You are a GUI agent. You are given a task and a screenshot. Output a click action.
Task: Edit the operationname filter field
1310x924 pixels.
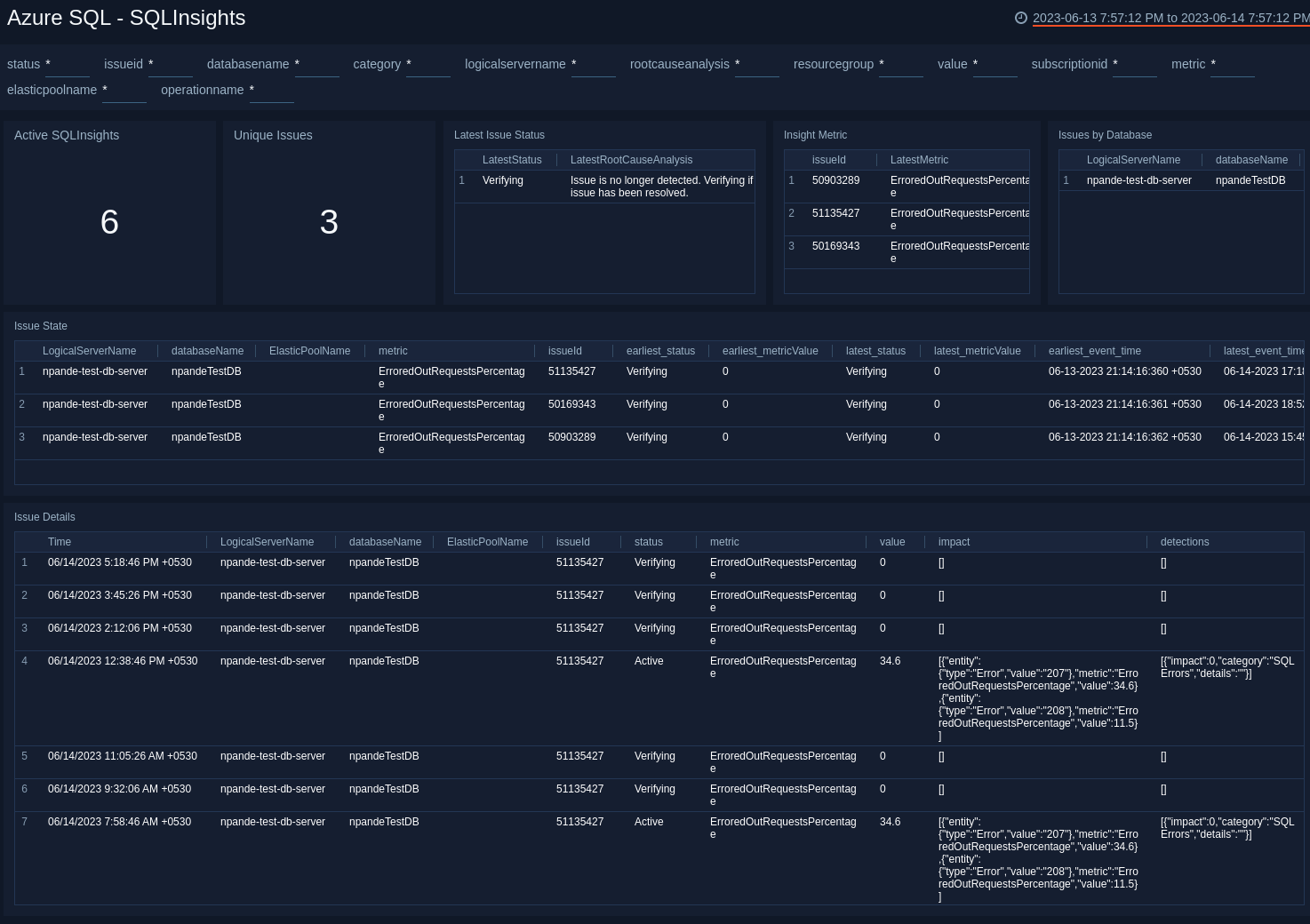click(x=272, y=91)
